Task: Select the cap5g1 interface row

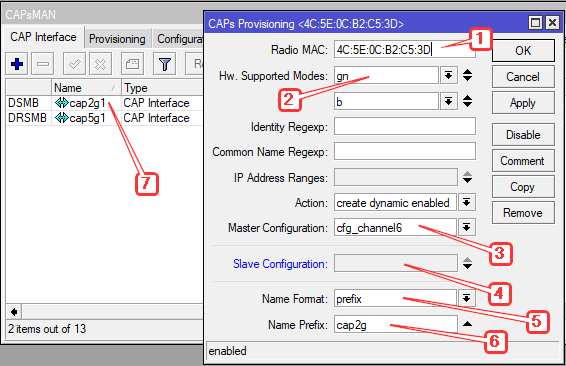Action: click(x=105, y=118)
